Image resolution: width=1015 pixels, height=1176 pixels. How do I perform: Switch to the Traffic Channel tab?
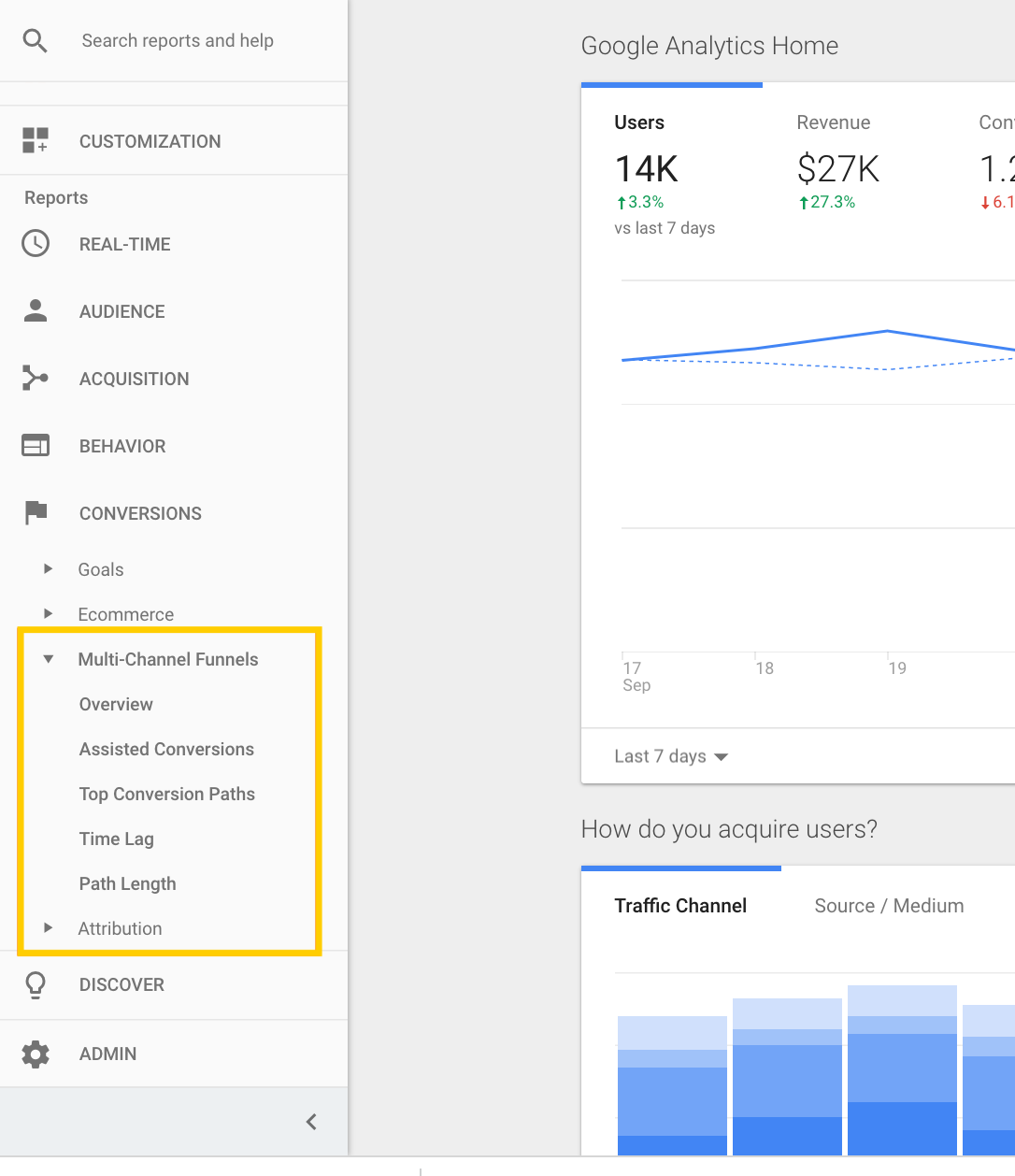coord(680,906)
